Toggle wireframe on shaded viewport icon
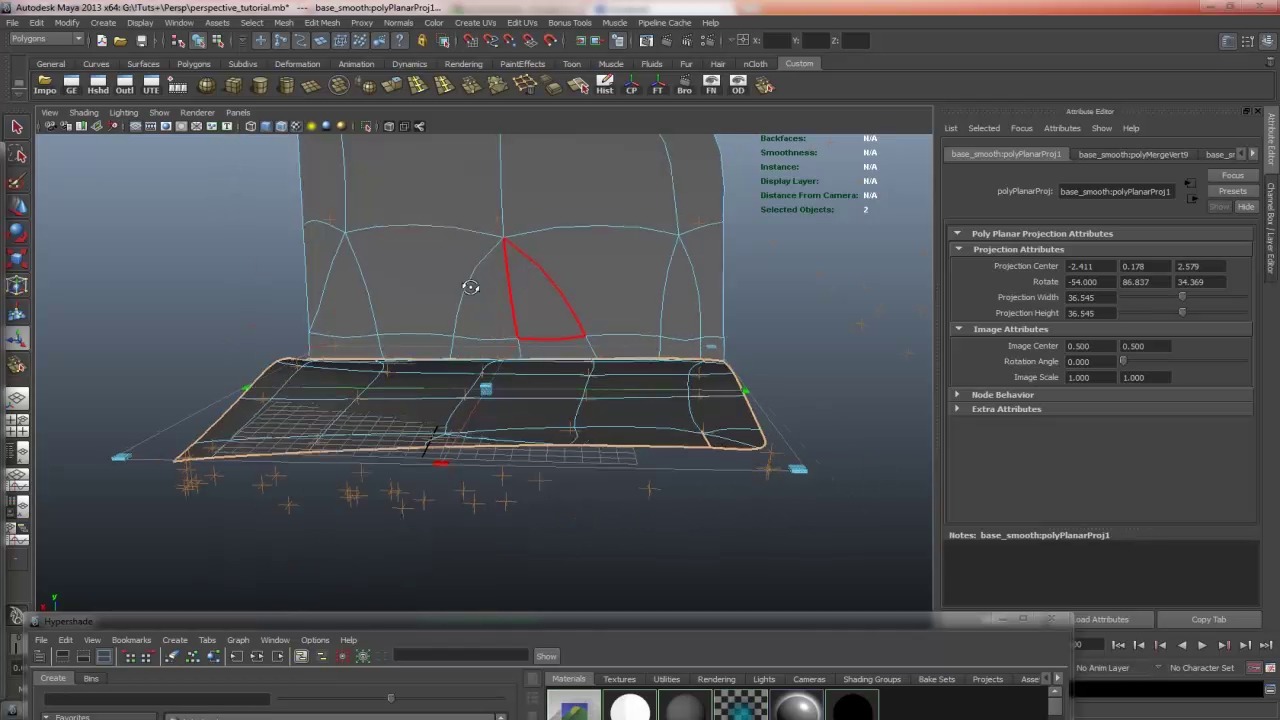Image resolution: width=1280 pixels, height=720 pixels. (281, 126)
